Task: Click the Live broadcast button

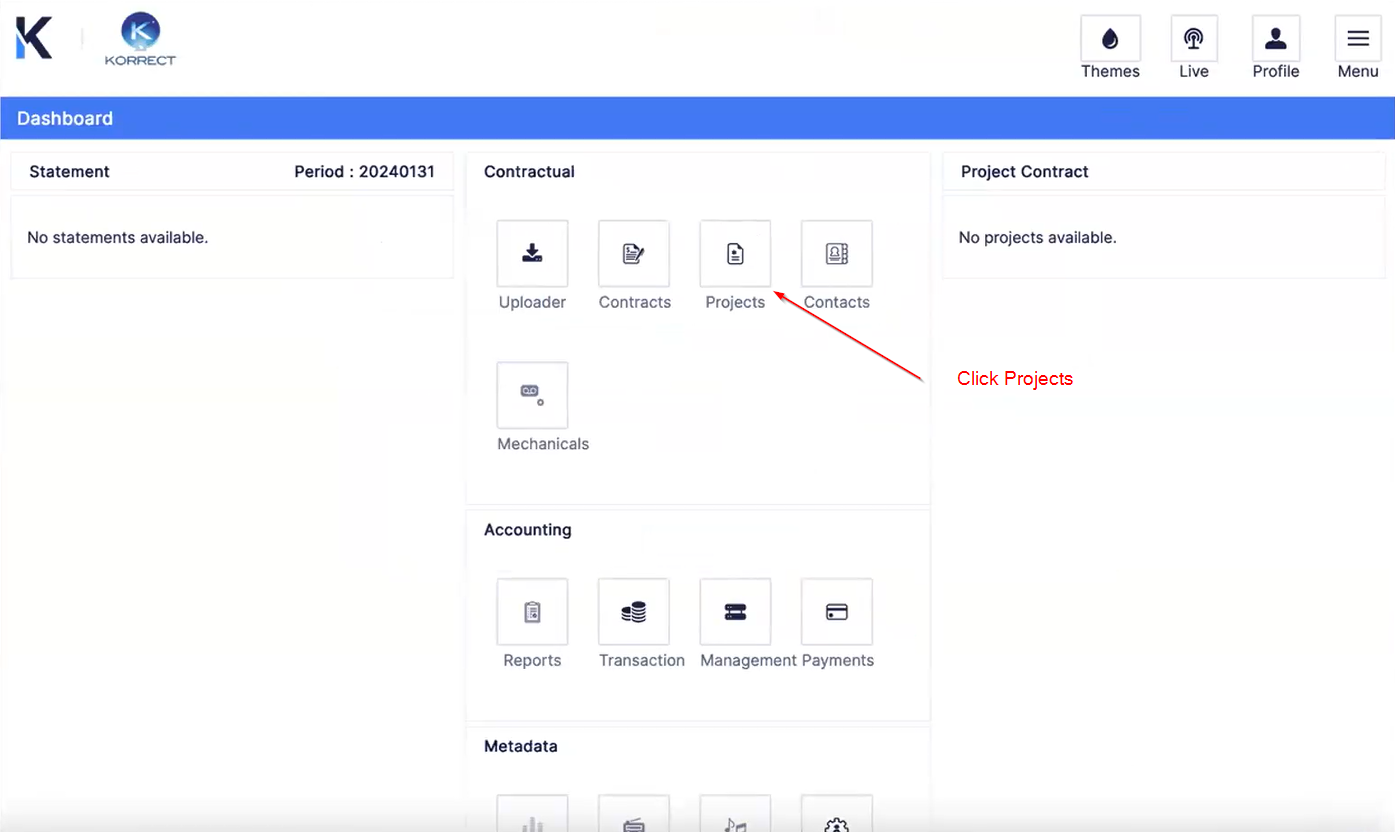Action: pos(1194,40)
